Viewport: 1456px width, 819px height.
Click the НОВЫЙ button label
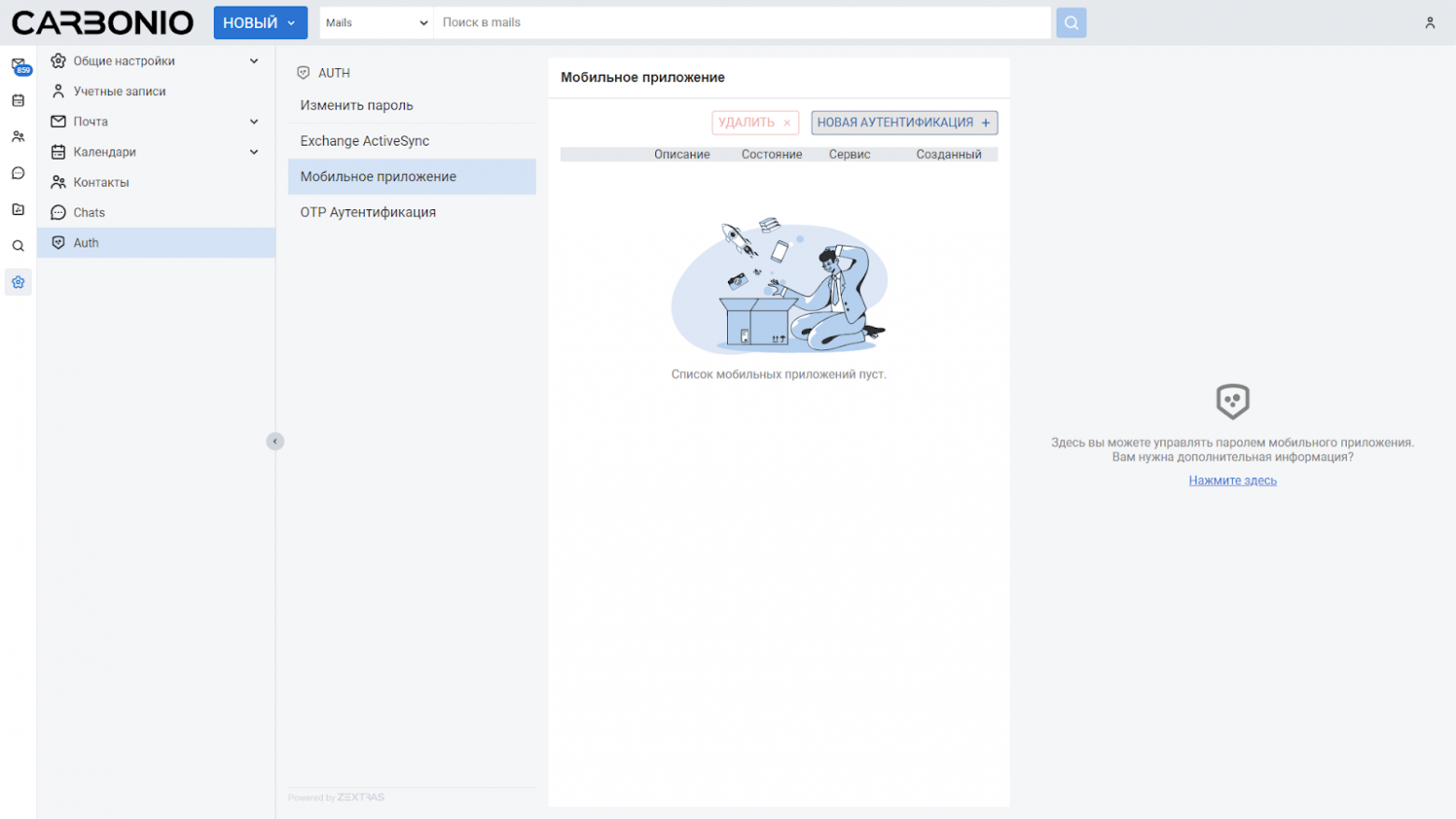[x=250, y=22]
